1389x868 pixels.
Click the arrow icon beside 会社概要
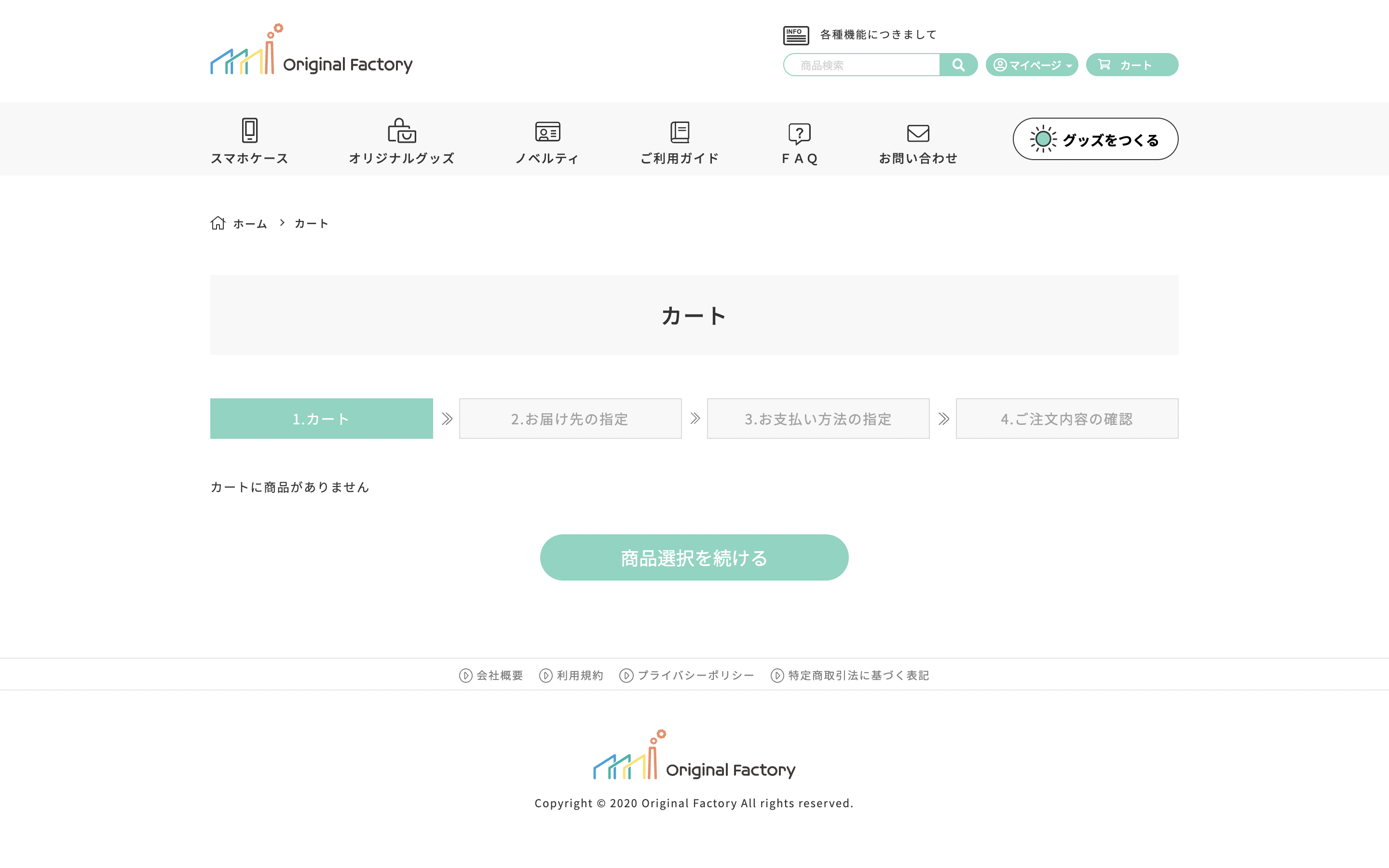tap(465, 676)
